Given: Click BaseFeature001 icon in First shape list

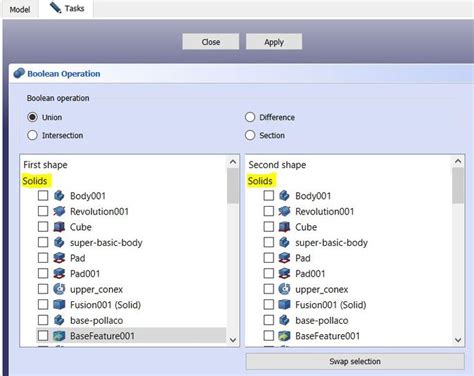Looking at the screenshot, I should (x=59, y=336).
